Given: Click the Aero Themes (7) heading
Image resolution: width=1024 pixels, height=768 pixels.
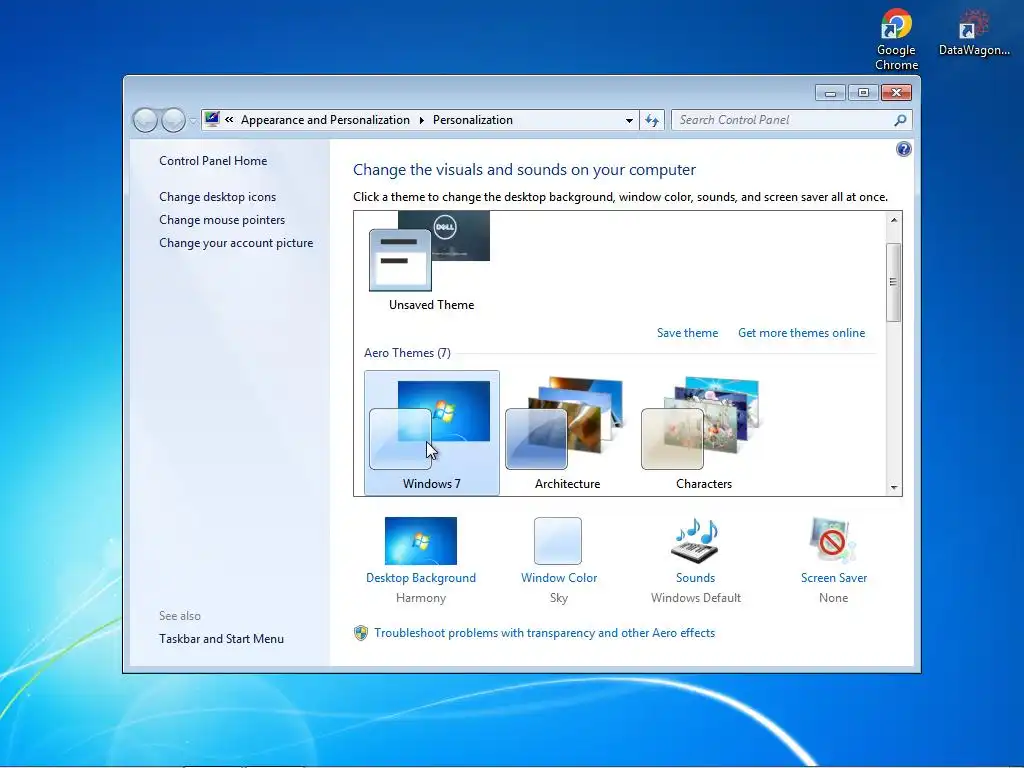Looking at the screenshot, I should pos(407,353).
